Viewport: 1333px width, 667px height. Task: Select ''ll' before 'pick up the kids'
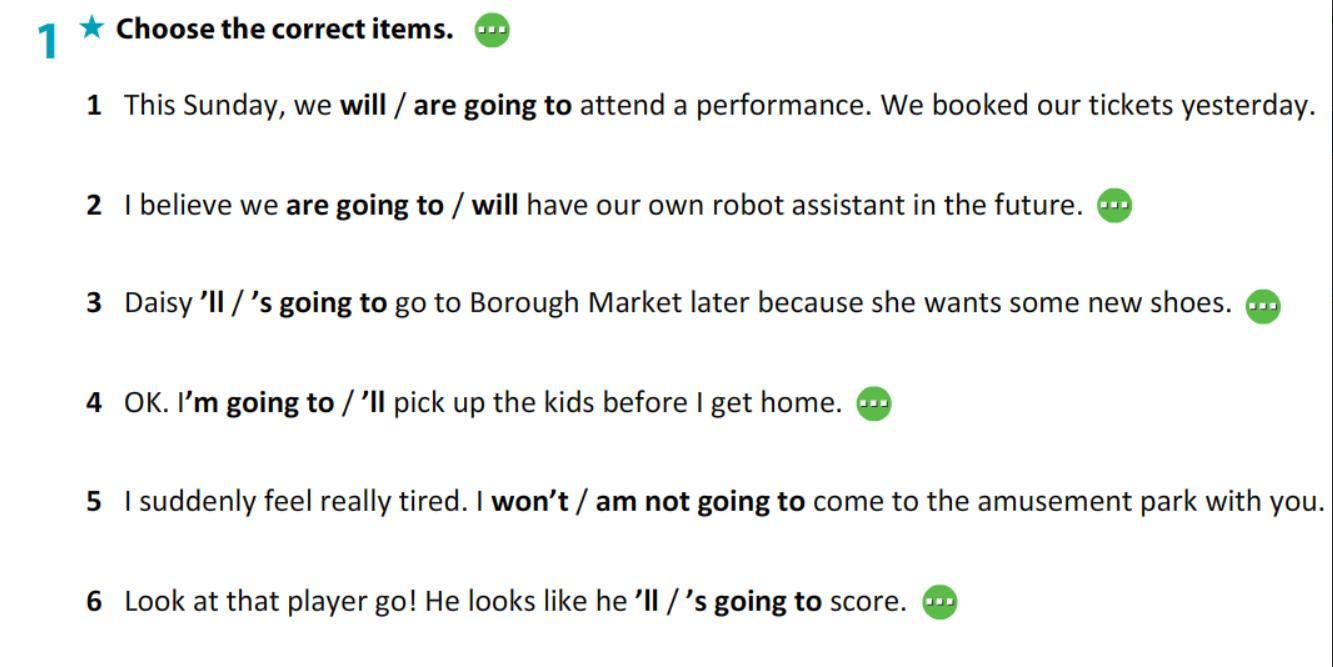374,402
